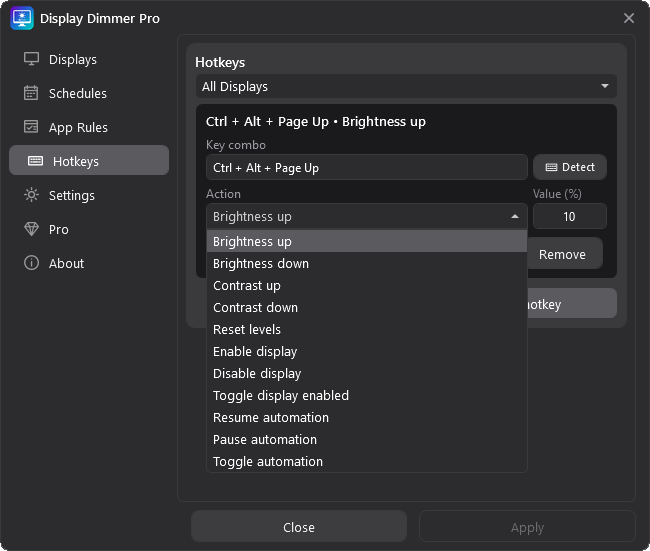Select Enable display option
The width and height of the screenshot is (650, 551).
click(x=367, y=352)
